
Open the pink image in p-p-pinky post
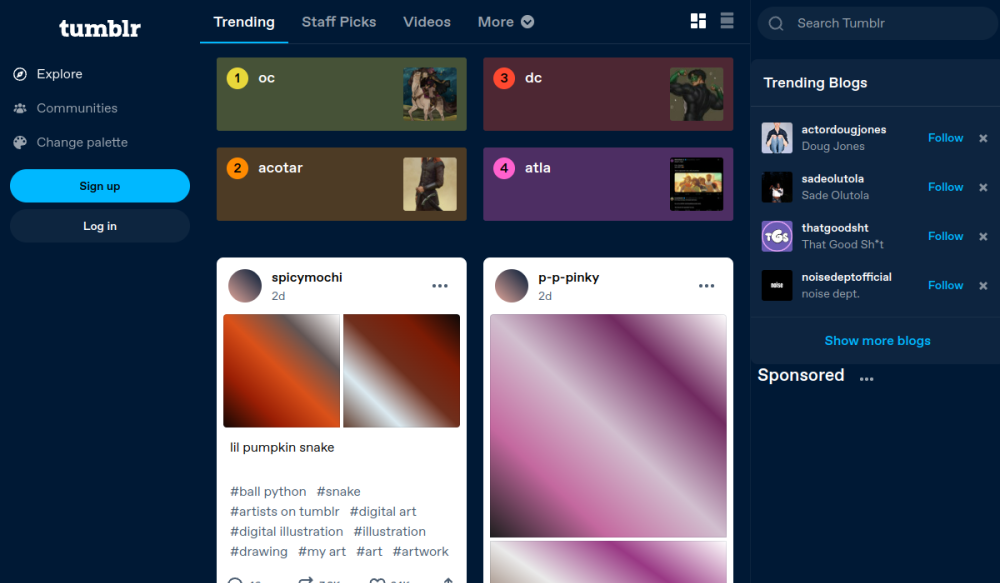tap(608, 425)
